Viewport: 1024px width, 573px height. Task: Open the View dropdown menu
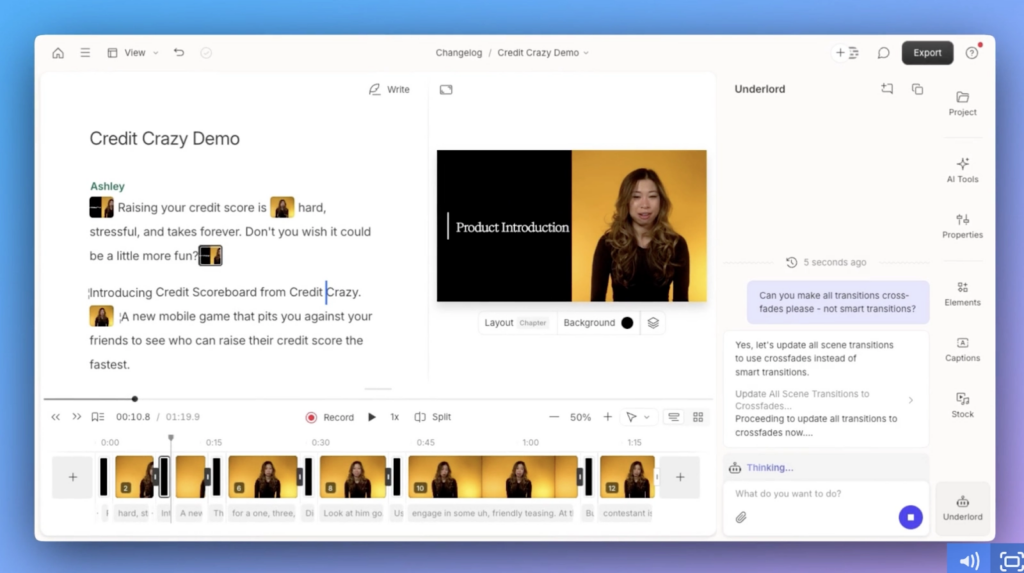(133, 53)
